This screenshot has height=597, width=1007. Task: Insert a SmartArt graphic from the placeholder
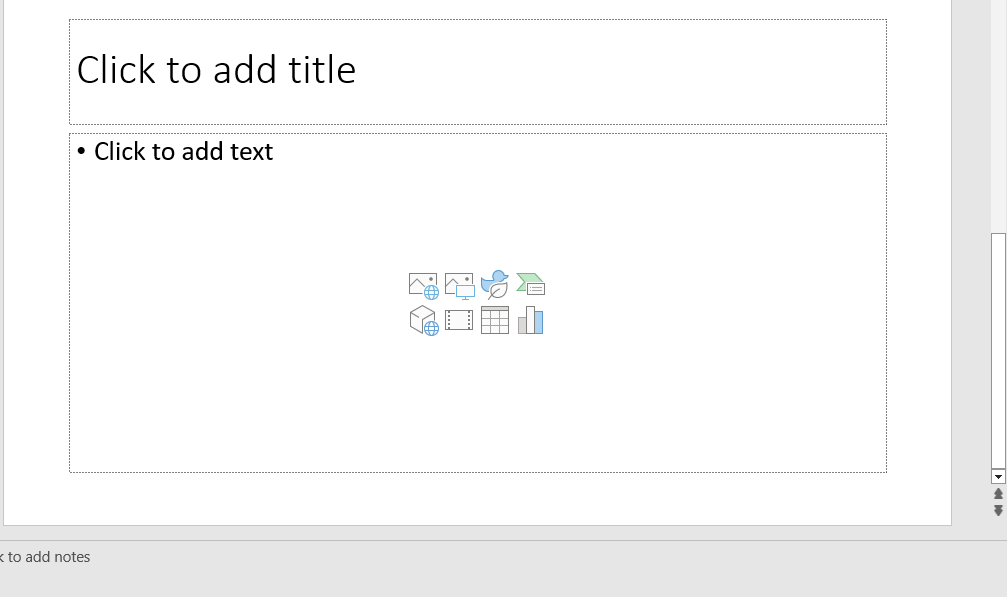point(531,285)
